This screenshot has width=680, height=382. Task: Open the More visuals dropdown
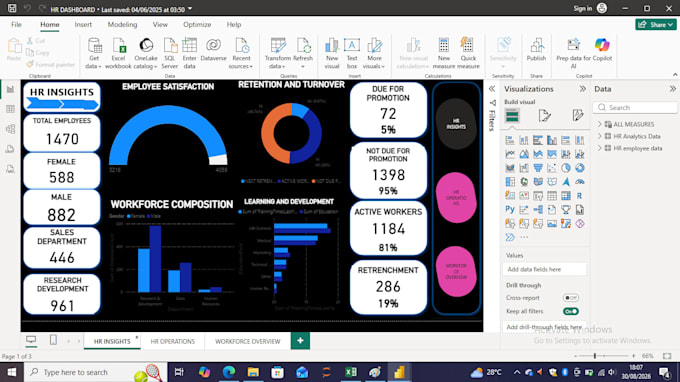(374, 53)
